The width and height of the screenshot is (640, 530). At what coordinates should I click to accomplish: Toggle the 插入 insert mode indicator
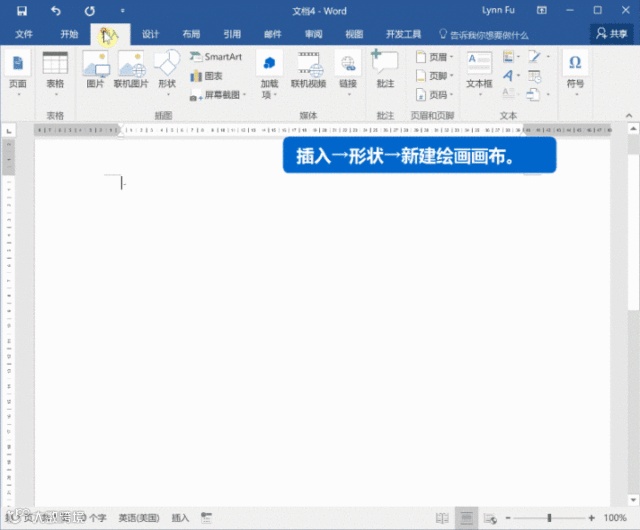180,518
